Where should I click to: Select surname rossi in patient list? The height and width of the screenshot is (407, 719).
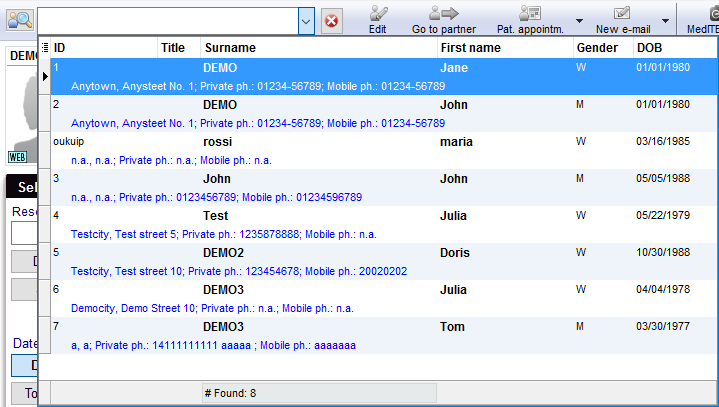pos(217,142)
